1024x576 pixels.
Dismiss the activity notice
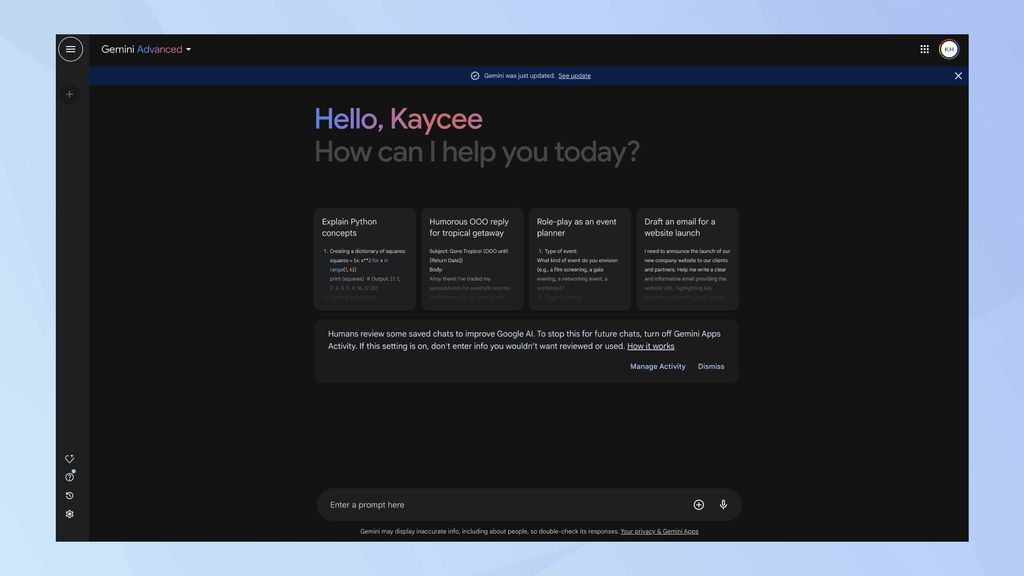point(711,366)
